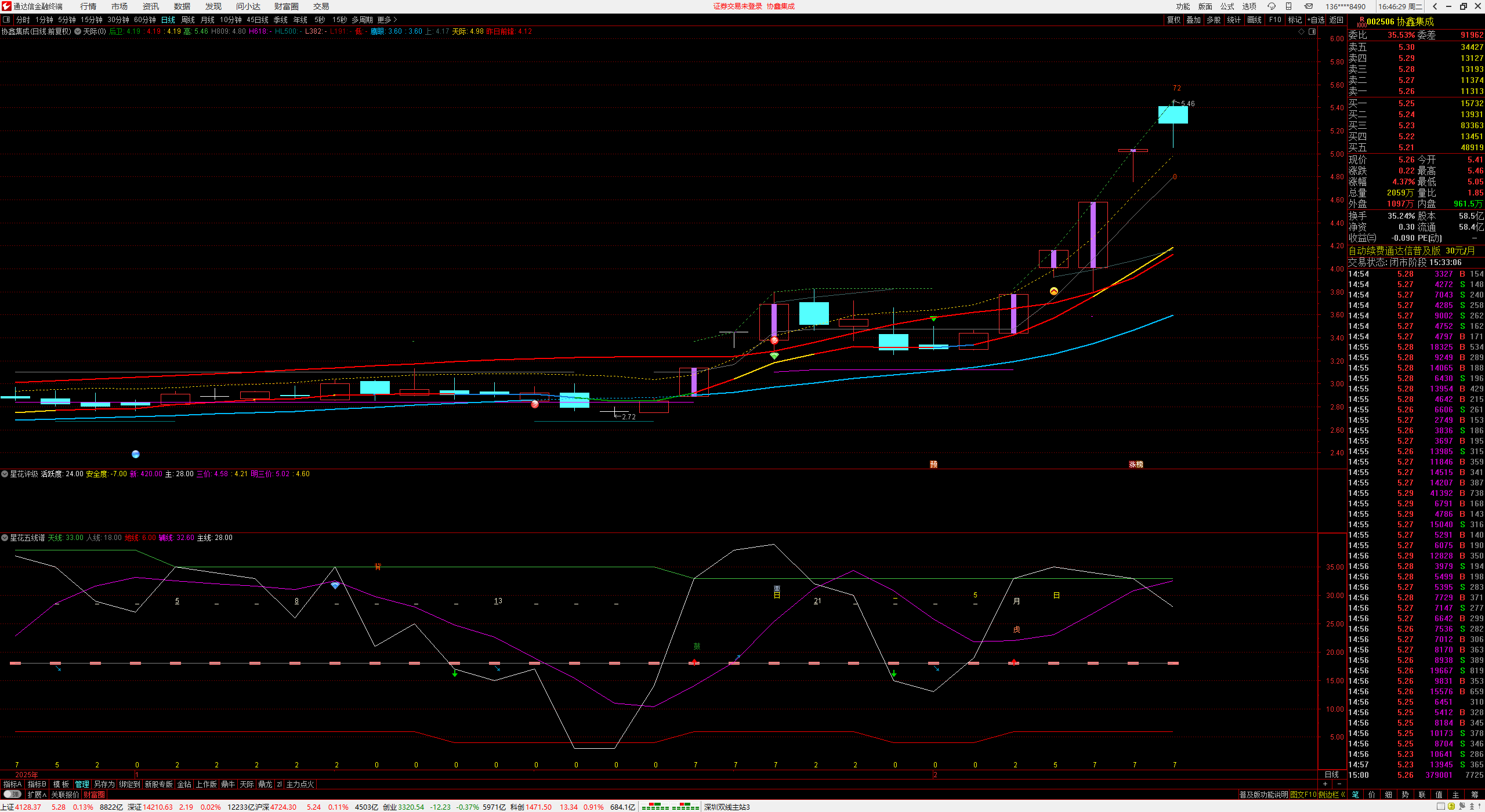Open the message envelope icon

click(1309, 6)
